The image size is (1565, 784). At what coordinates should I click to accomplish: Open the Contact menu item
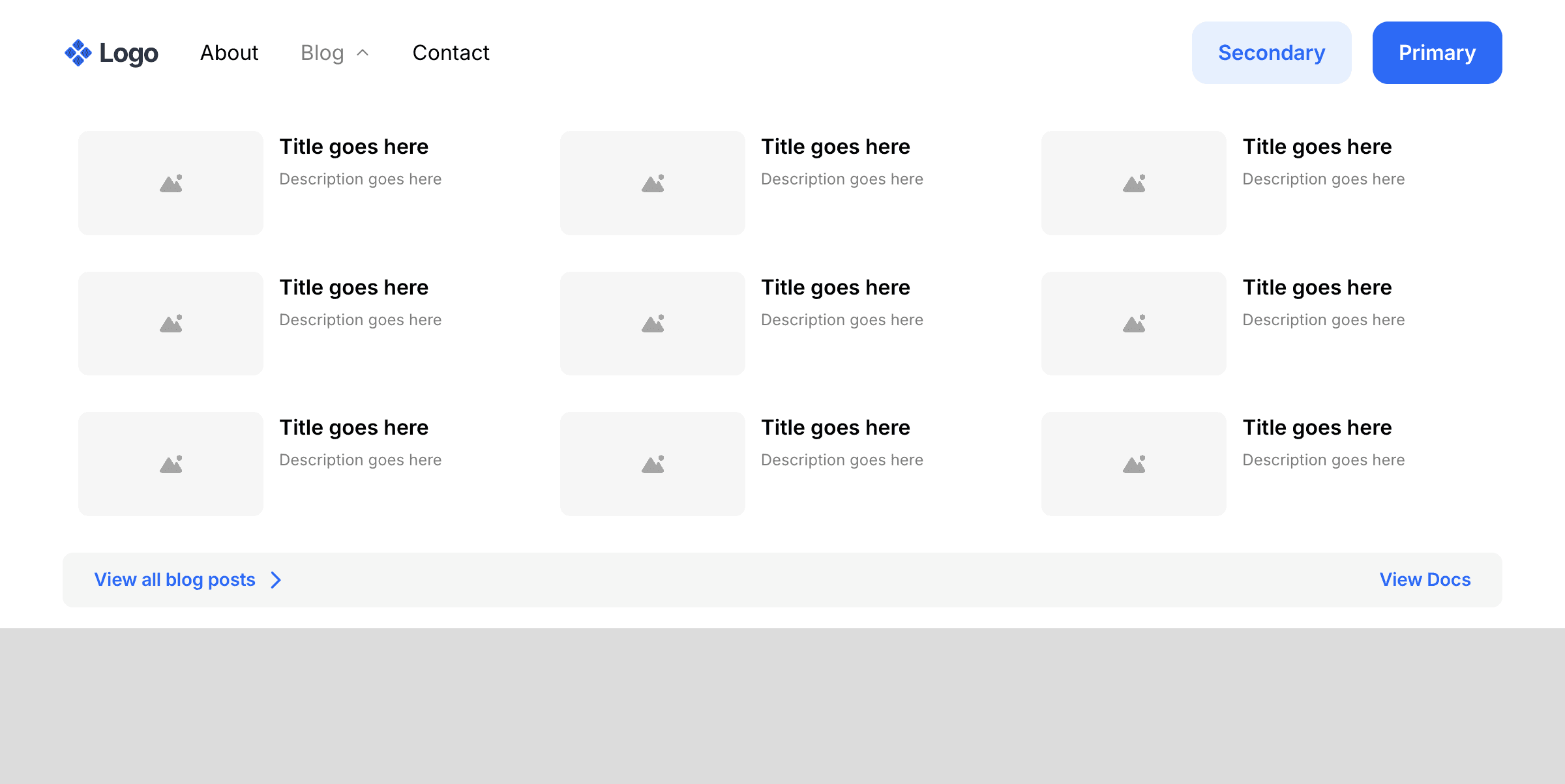pos(451,53)
